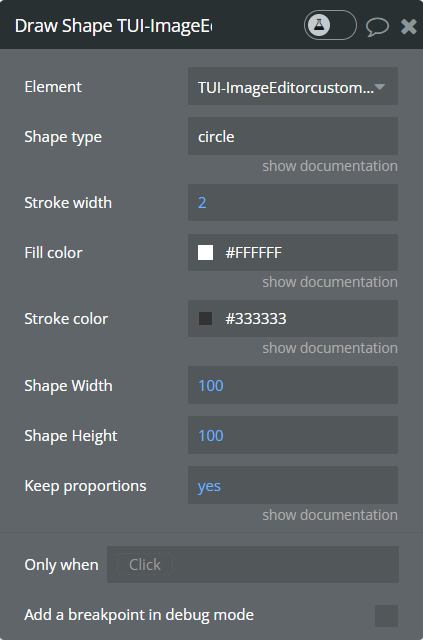
Task: Open the dark Stroke color swatch
Action: (205, 319)
